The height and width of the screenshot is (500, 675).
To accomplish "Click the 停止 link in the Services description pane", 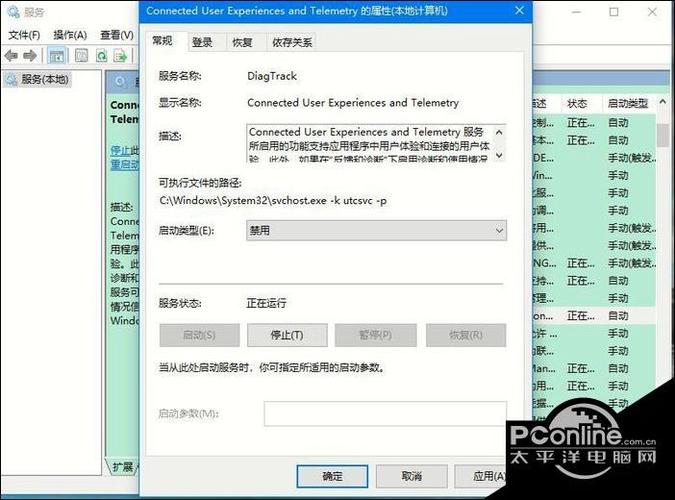I will (x=120, y=150).
